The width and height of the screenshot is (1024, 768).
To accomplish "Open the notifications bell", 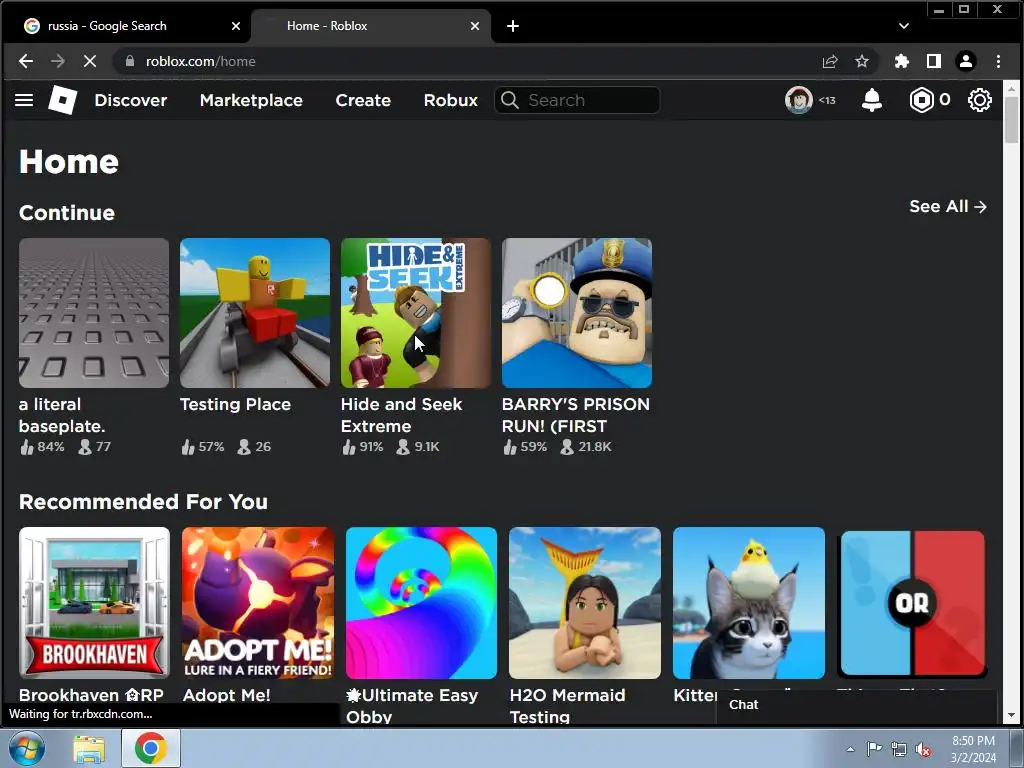I will pos(872,100).
